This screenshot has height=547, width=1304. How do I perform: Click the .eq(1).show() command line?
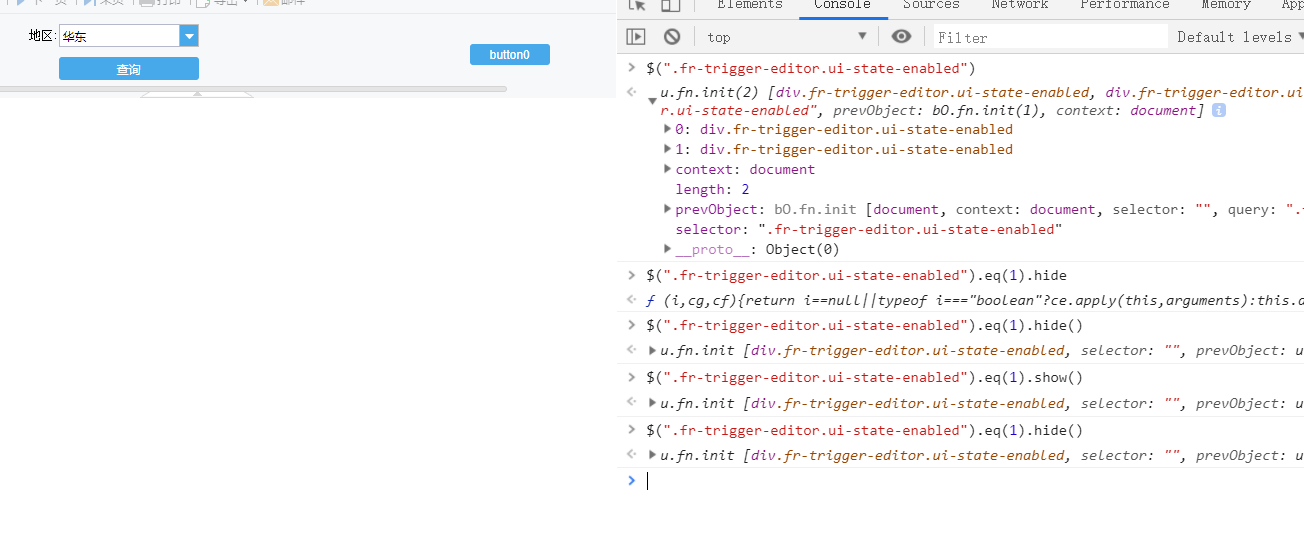coord(865,377)
